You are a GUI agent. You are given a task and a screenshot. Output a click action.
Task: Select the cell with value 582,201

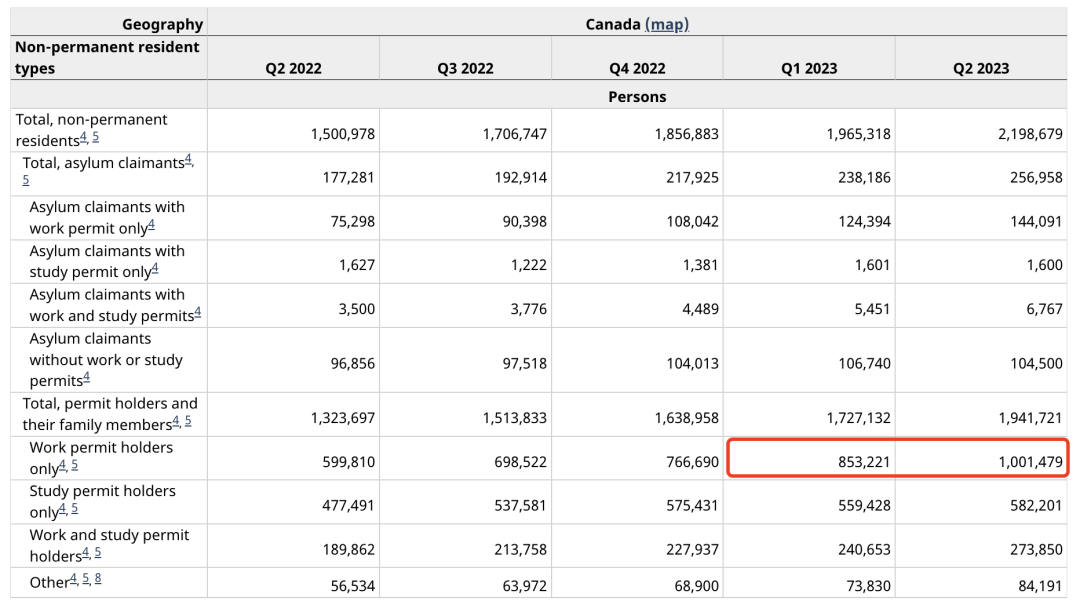[x=981, y=502]
